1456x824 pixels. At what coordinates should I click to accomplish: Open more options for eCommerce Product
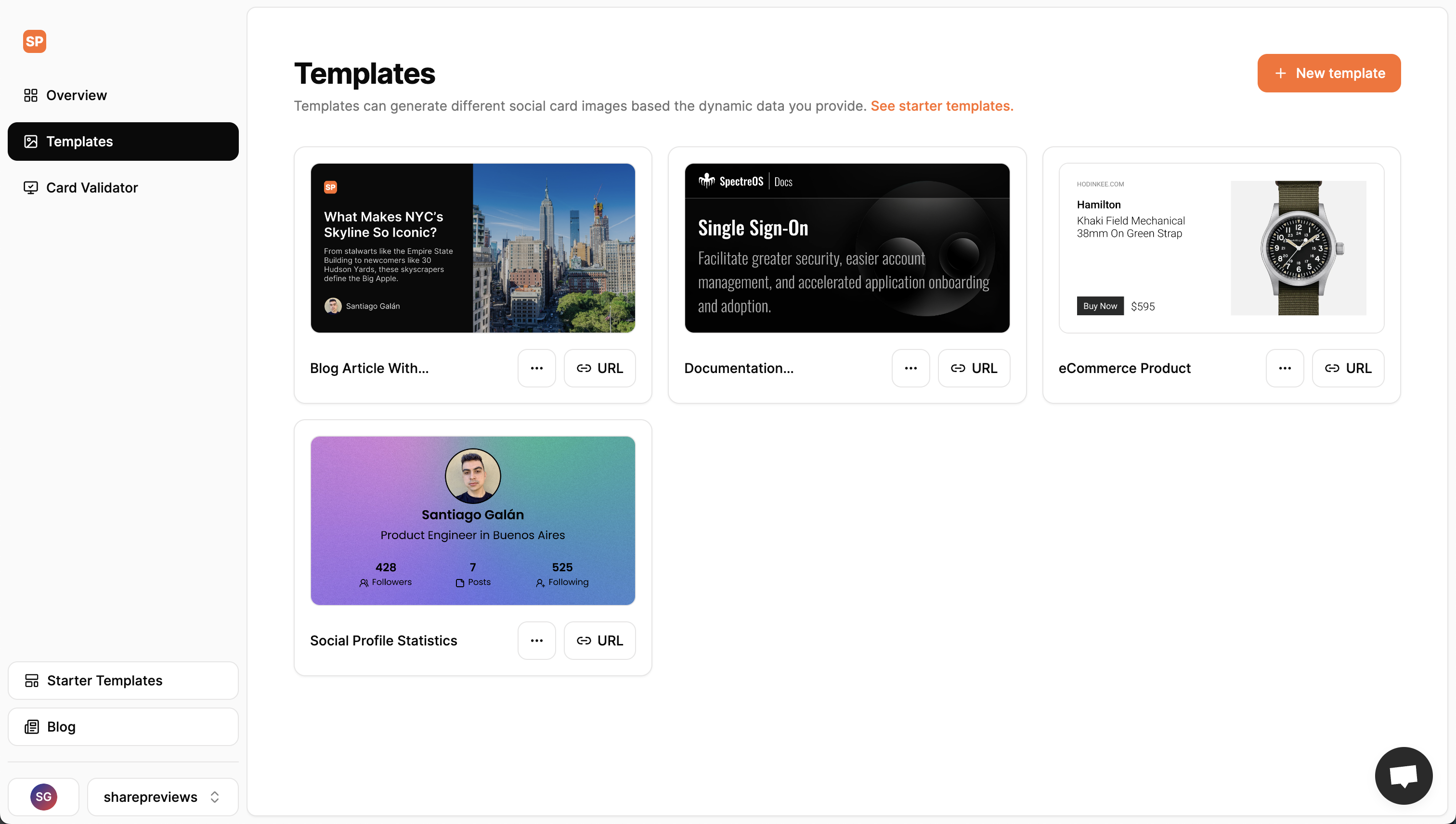[x=1285, y=368]
